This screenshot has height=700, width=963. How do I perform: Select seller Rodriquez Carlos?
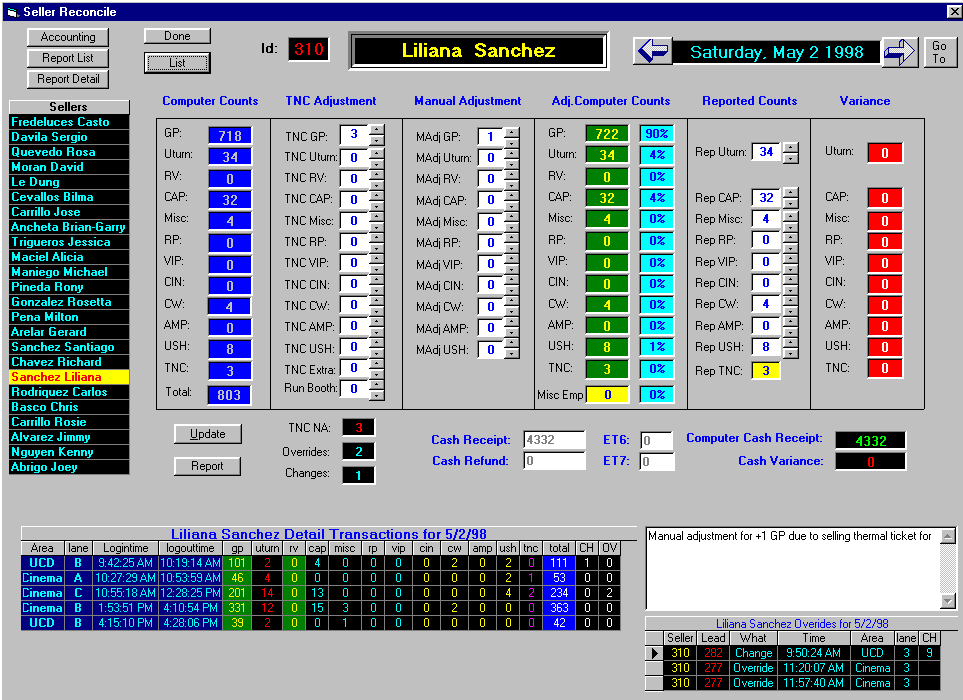point(69,392)
